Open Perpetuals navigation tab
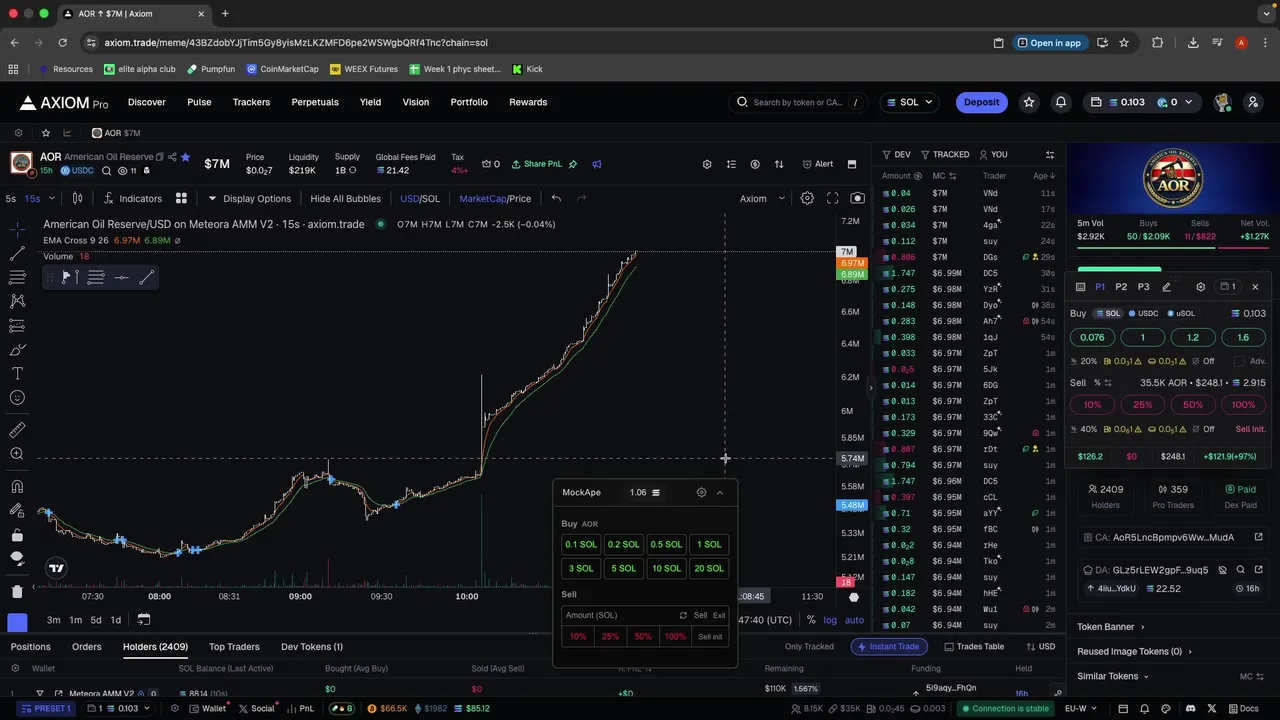The width and height of the screenshot is (1280, 720). coord(315,102)
